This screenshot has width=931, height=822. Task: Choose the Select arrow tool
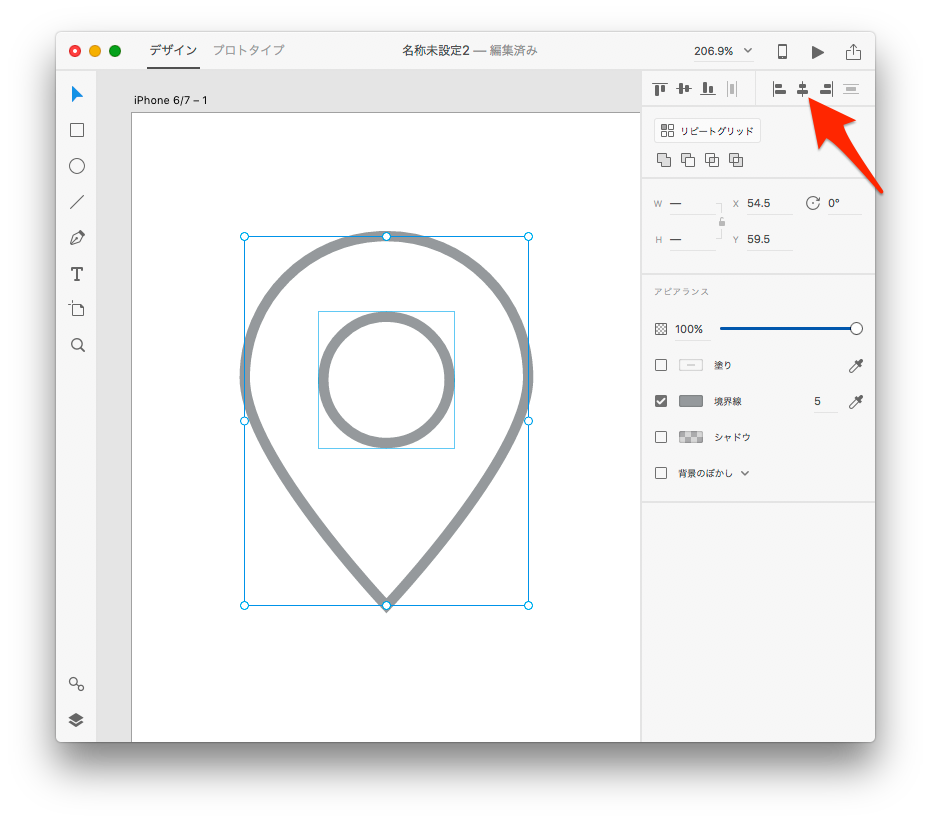point(77,94)
